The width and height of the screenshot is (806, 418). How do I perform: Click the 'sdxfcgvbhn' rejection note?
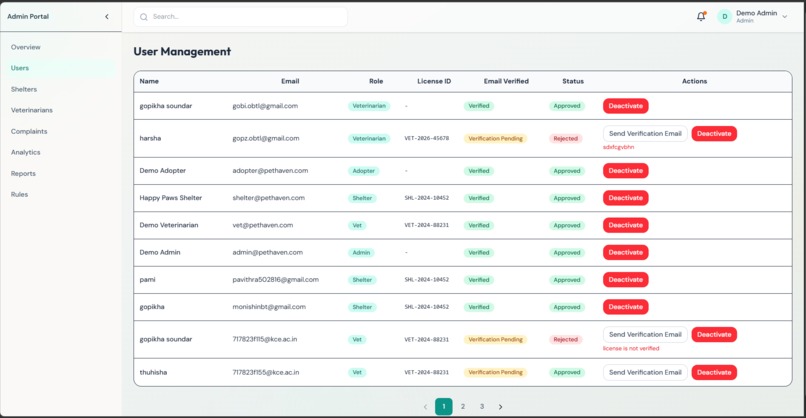point(618,147)
